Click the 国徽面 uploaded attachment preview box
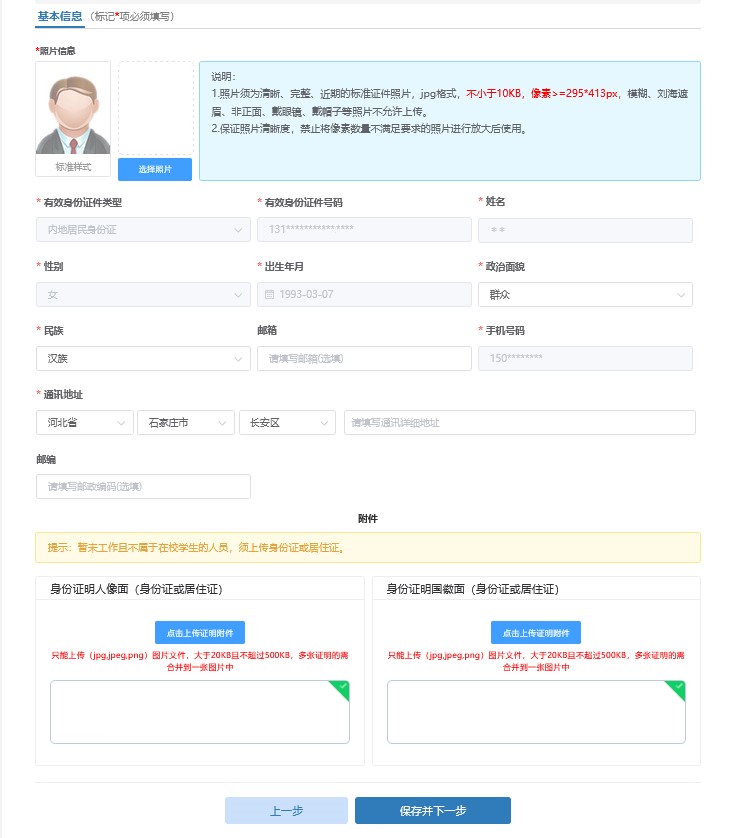Image resolution: width=730 pixels, height=838 pixels. coord(536,712)
